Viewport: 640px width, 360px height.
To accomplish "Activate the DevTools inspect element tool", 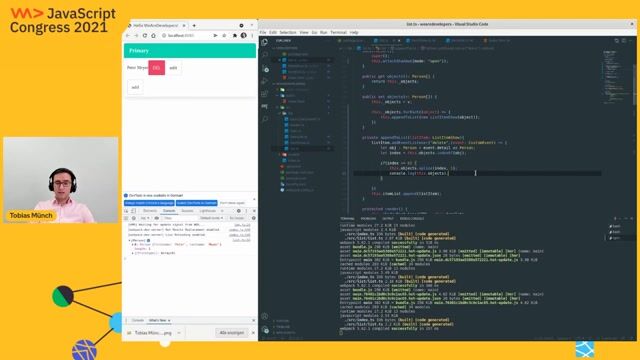I will 127,211.
